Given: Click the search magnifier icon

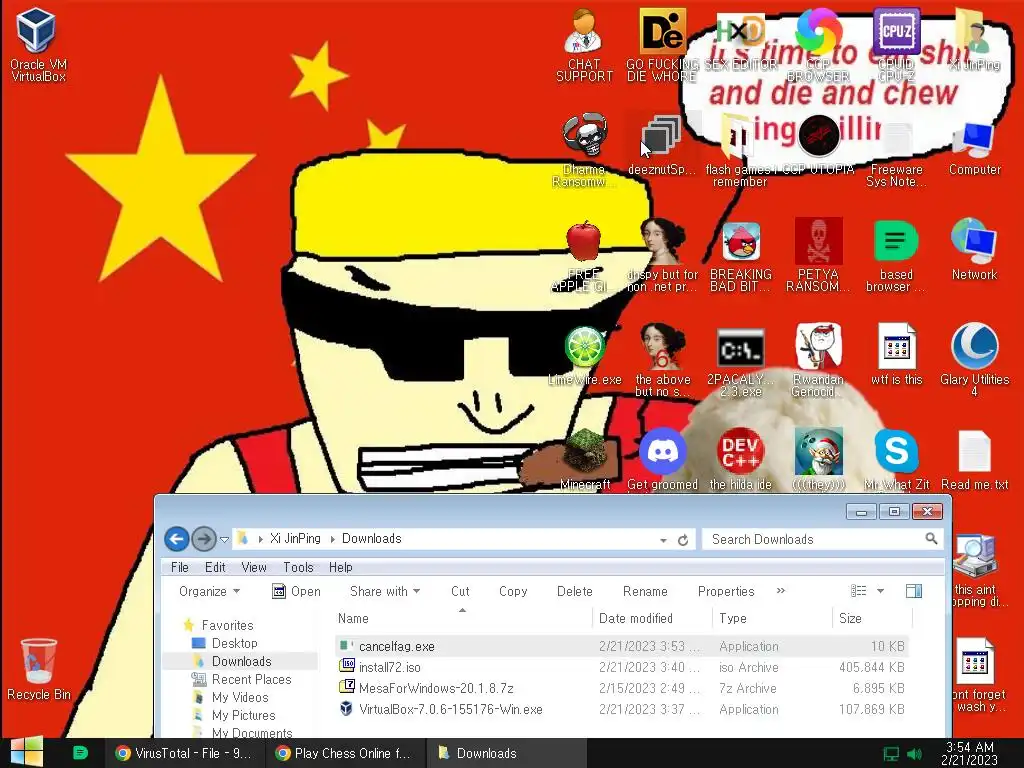Looking at the screenshot, I should [x=931, y=538].
